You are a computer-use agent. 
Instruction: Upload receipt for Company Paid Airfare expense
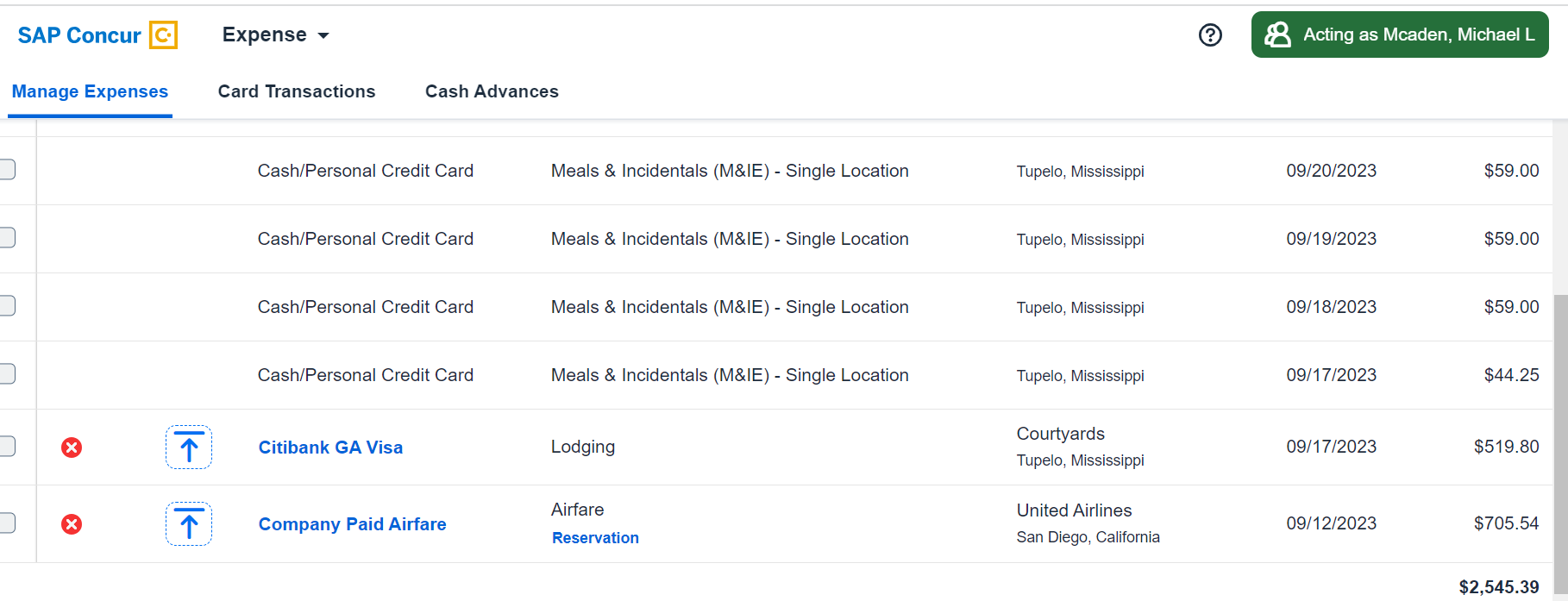click(189, 524)
